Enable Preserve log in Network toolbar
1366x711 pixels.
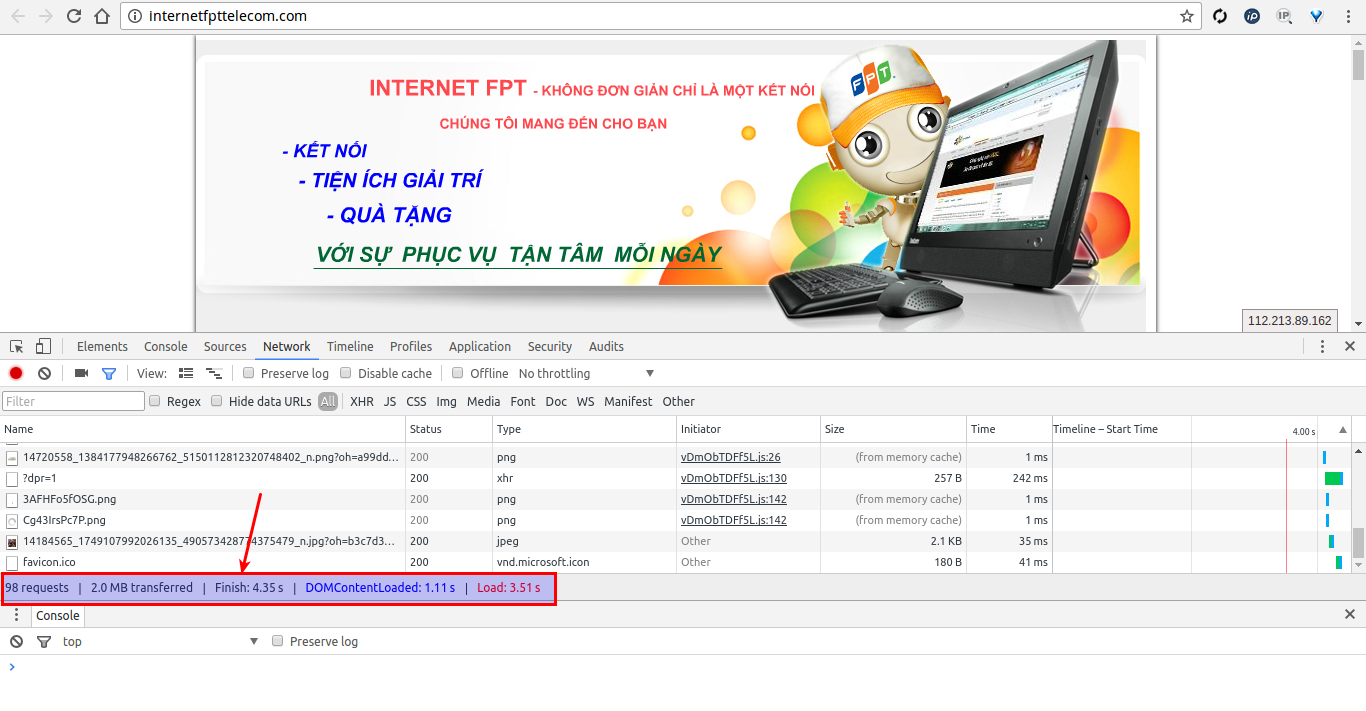coord(249,373)
